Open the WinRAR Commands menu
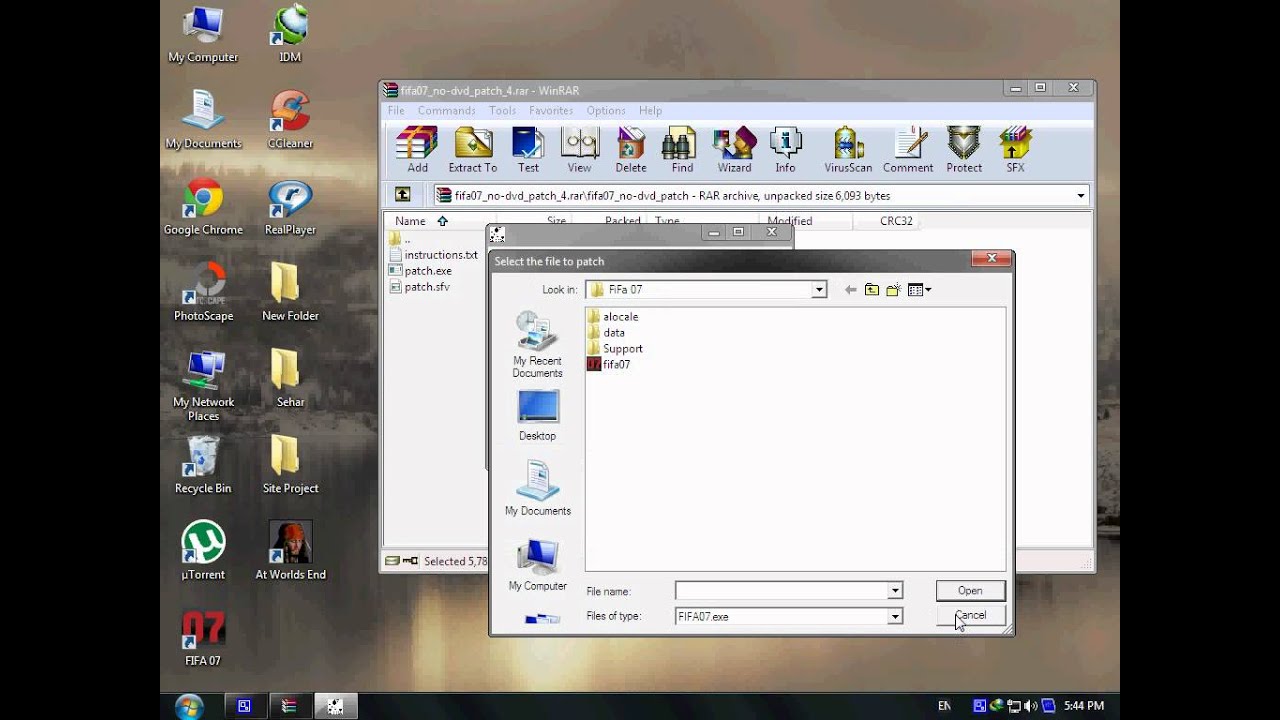The image size is (1280, 720). [x=446, y=111]
